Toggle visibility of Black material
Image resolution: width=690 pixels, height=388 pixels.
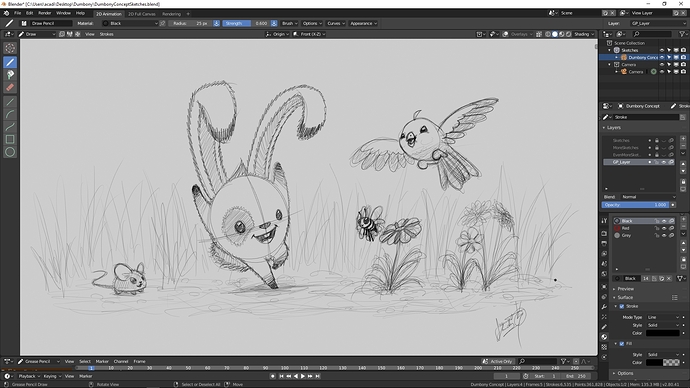(x=664, y=221)
